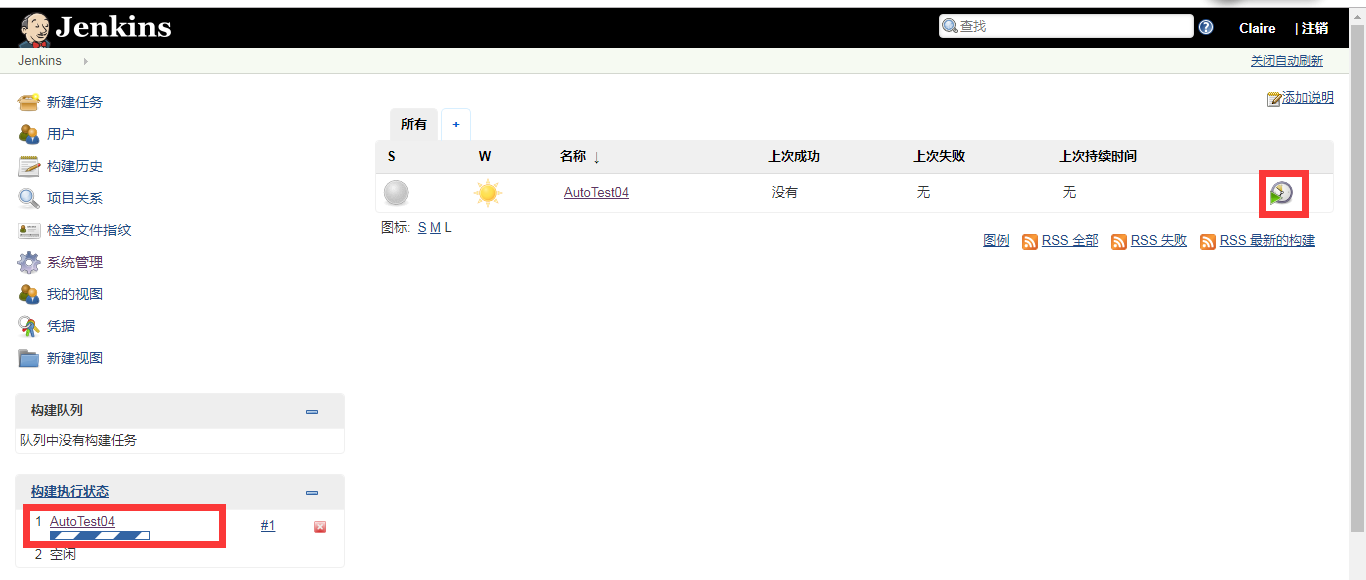
Task: Open the AutoTest04 job link in table
Action: (596, 192)
